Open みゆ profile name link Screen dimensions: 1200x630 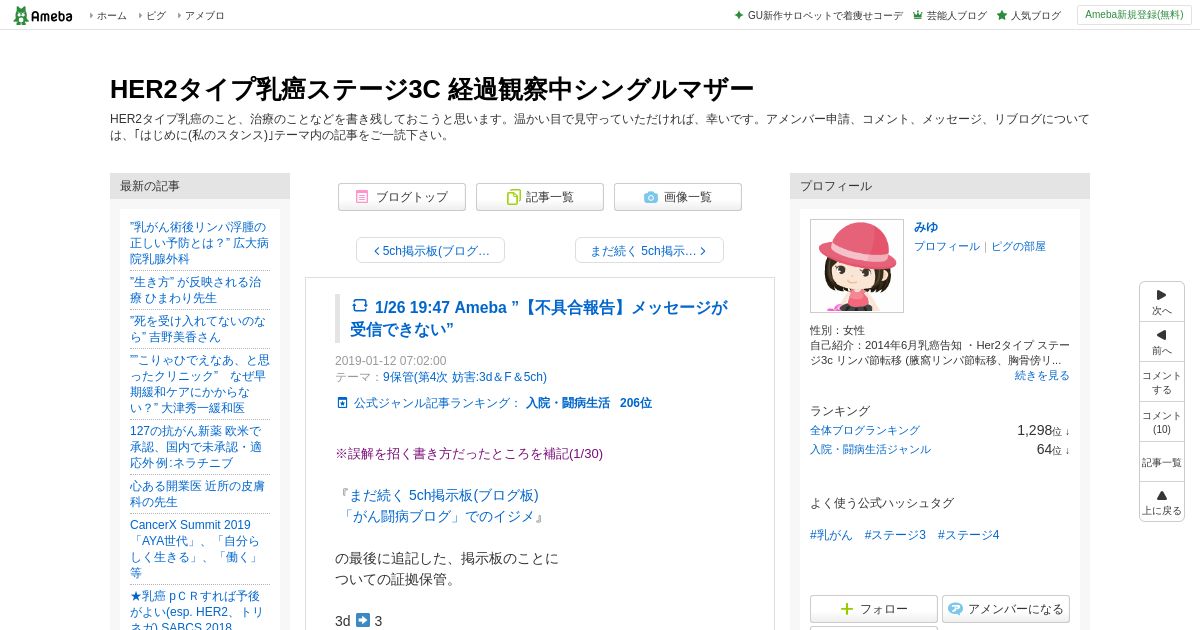[926, 227]
